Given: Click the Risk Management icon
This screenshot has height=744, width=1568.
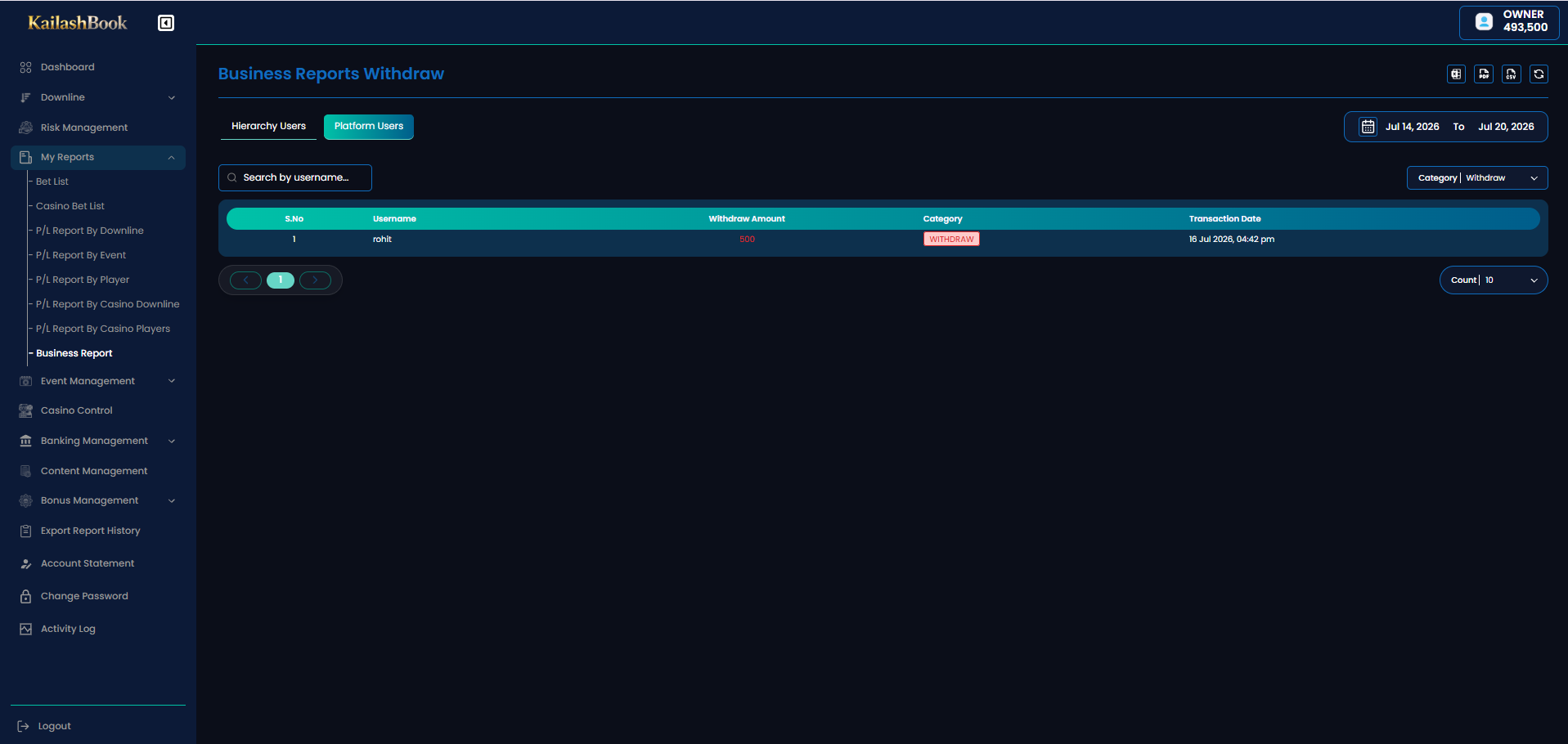Looking at the screenshot, I should tap(25, 128).
